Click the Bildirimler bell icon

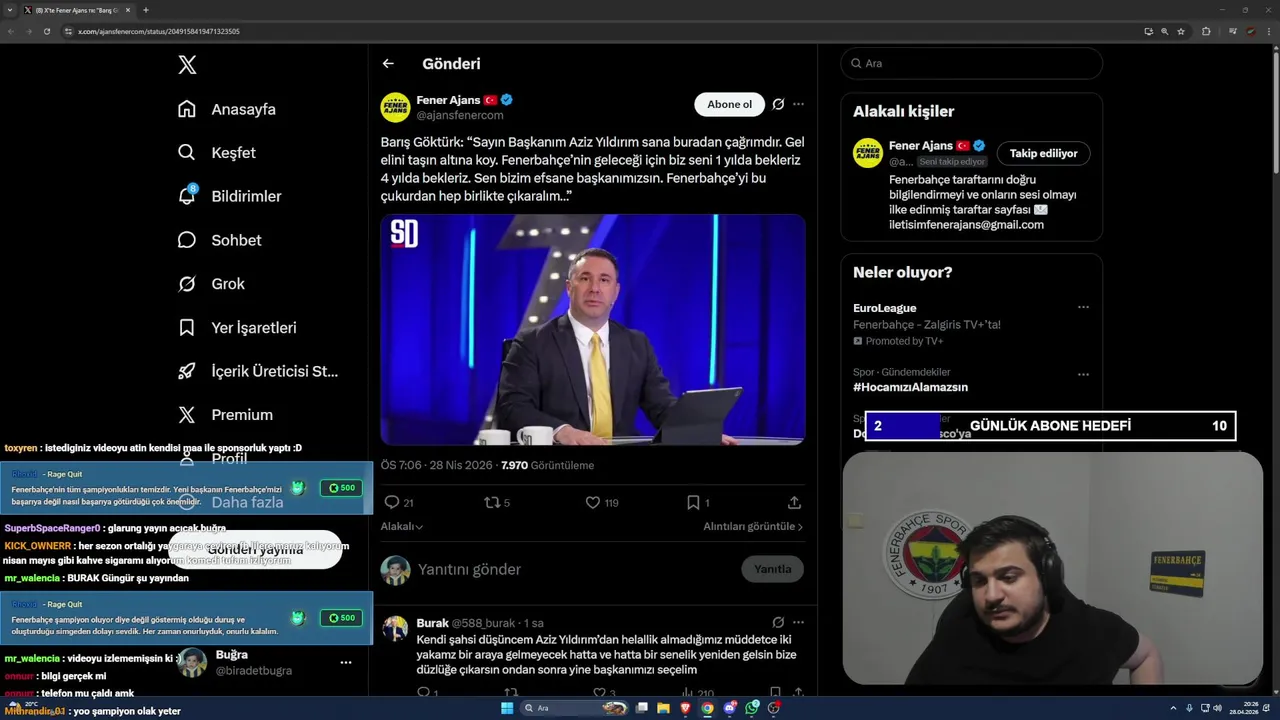click(x=187, y=196)
